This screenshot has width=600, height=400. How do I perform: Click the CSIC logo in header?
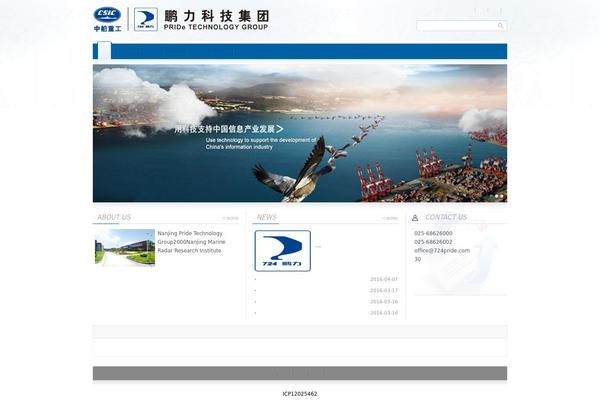[108, 19]
